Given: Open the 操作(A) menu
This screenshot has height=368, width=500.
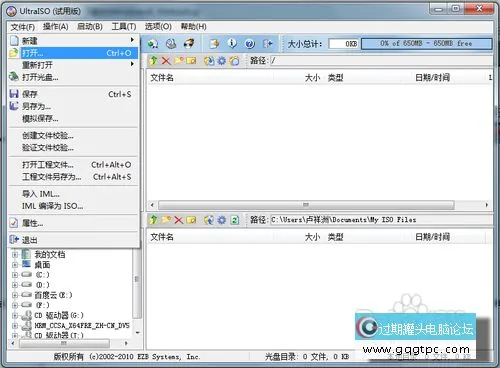Looking at the screenshot, I should [56, 27].
